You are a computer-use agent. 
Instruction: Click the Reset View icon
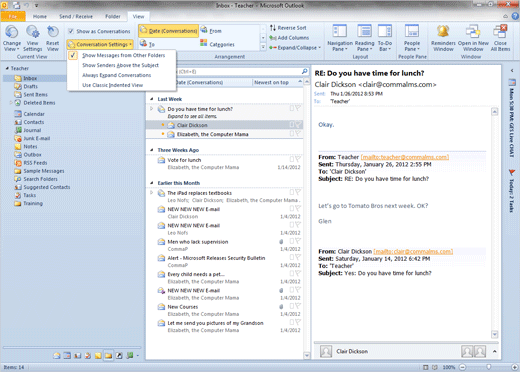coord(52,32)
